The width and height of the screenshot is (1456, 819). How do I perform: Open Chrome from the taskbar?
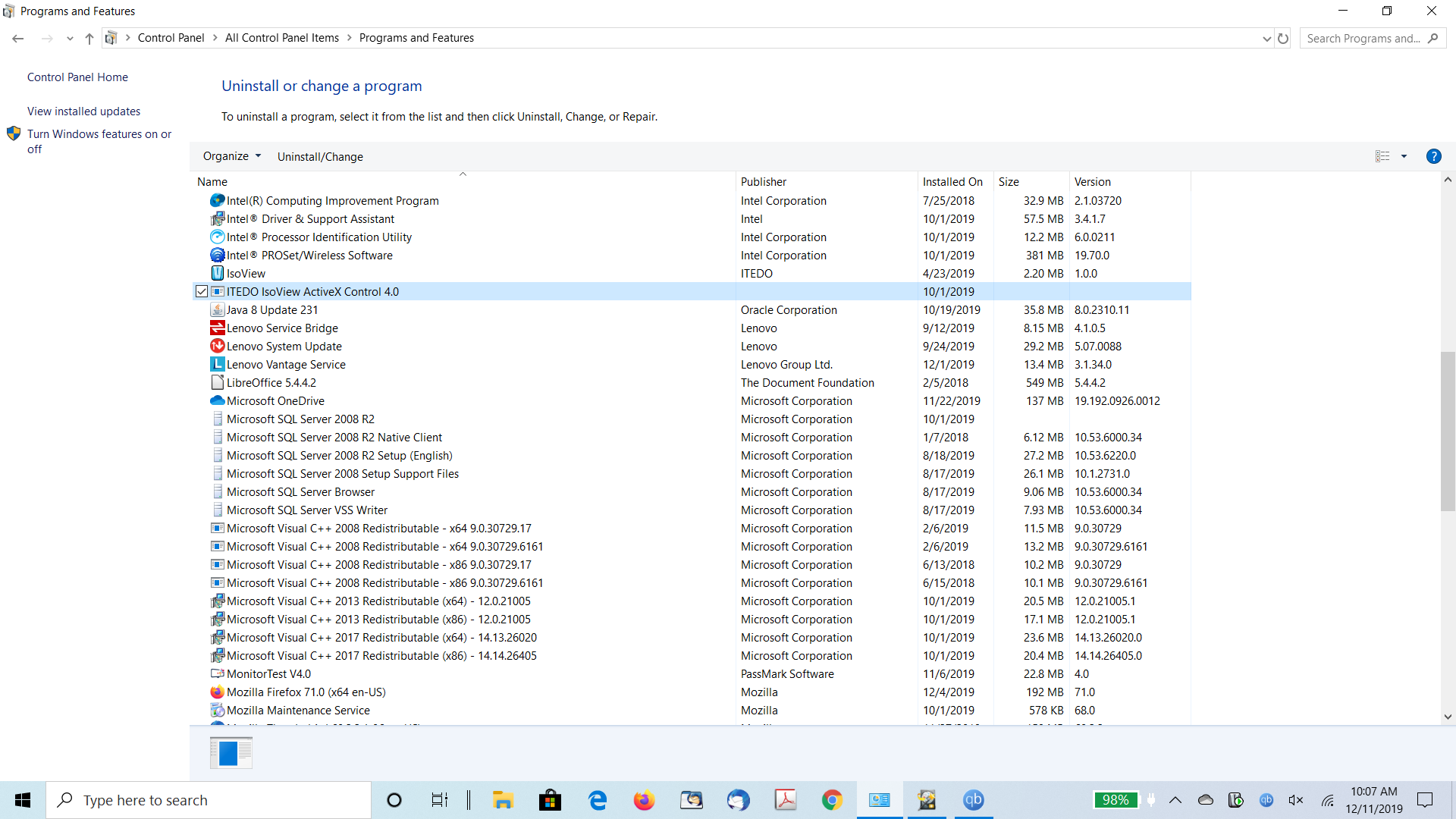pos(832,800)
